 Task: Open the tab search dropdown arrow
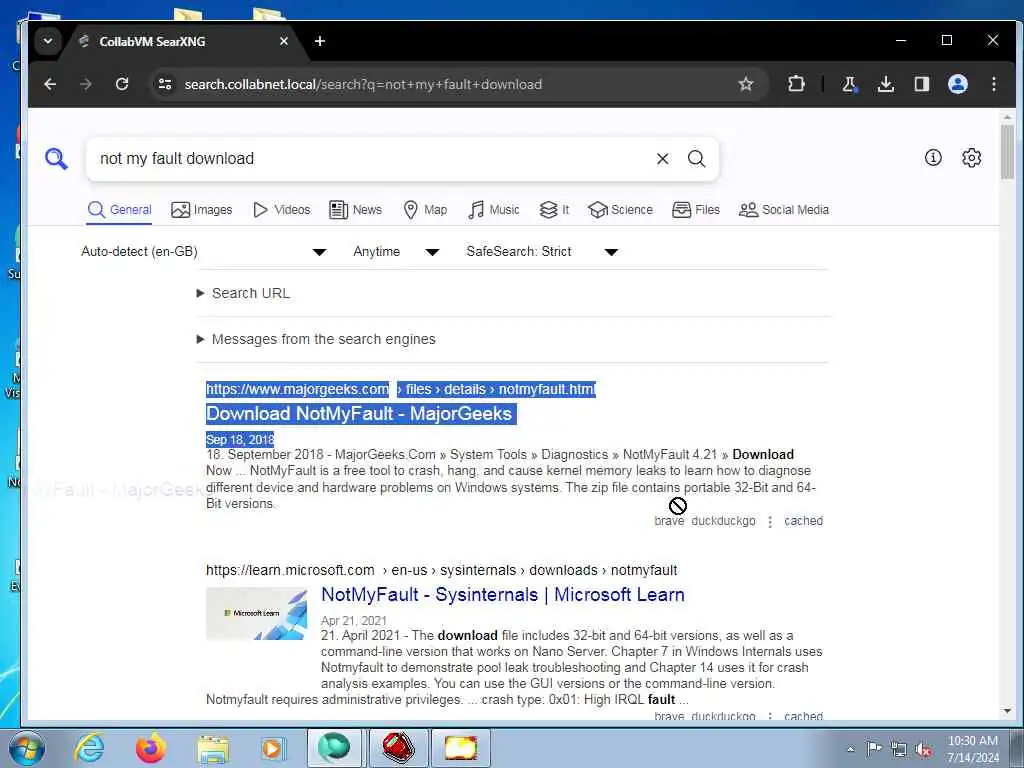pyautogui.click(x=48, y=41)
